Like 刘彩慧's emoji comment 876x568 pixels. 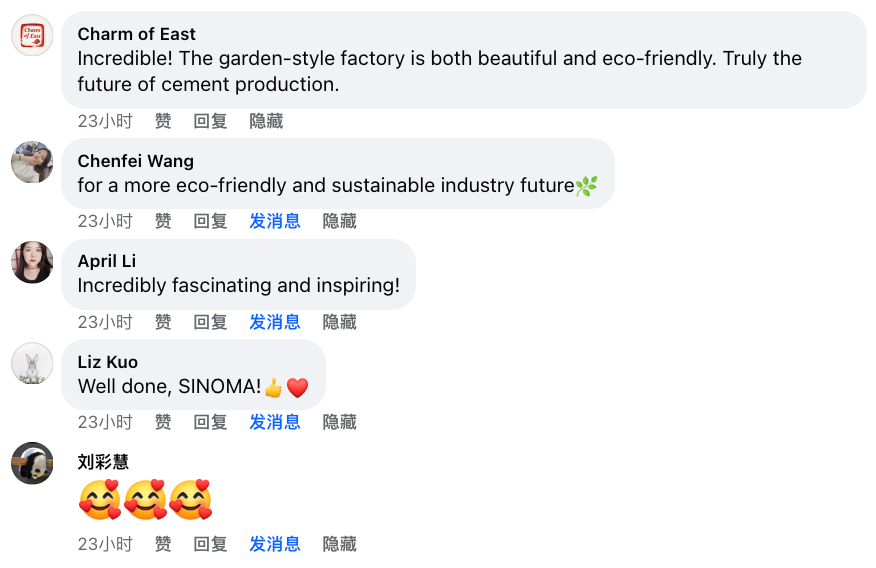pyautogui.click(x=163, y=544)
